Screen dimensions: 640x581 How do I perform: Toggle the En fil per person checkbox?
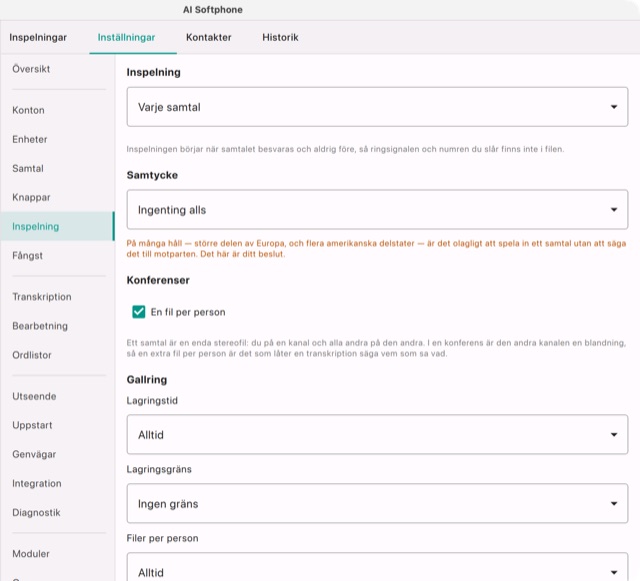click(139, 312)
